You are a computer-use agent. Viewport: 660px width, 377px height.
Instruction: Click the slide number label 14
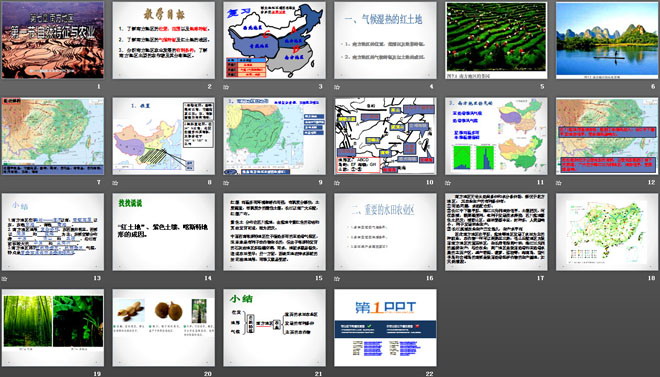208,278
